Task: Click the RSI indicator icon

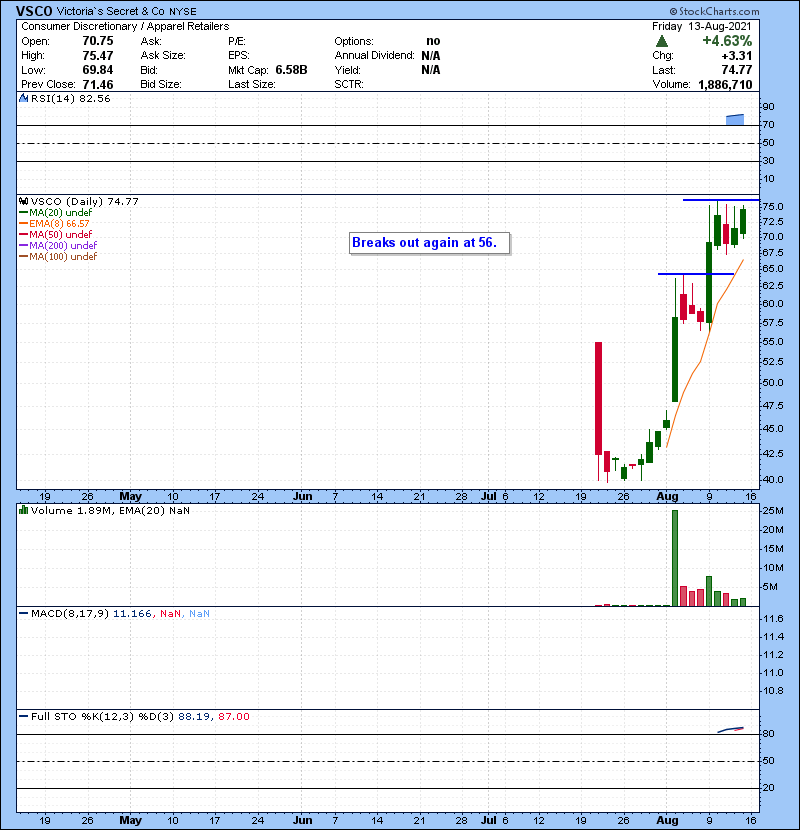Action: (23, 98)
